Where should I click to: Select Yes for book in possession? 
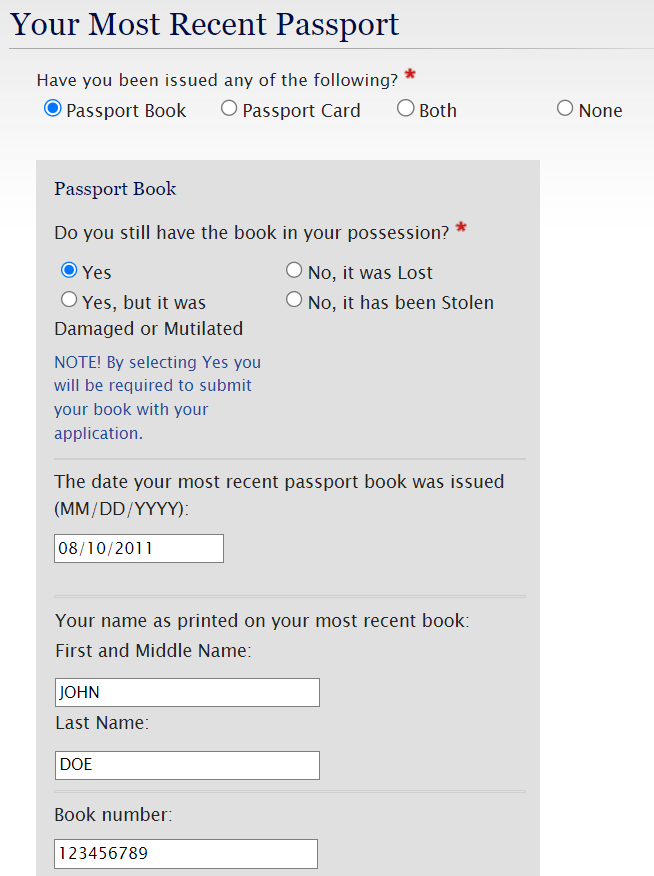click(x=69, y=270)
